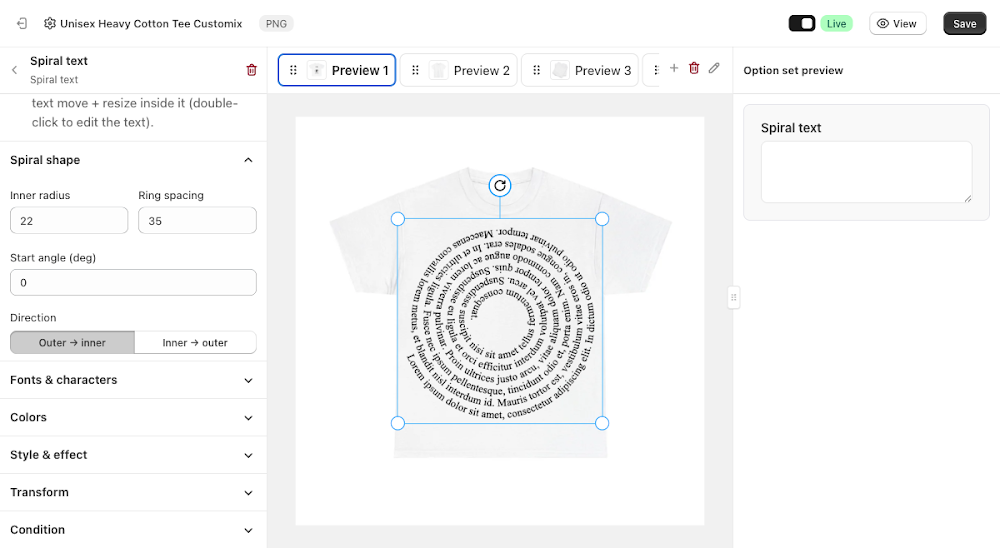Switch to Preview 1 tab

(x=337, y=70)
